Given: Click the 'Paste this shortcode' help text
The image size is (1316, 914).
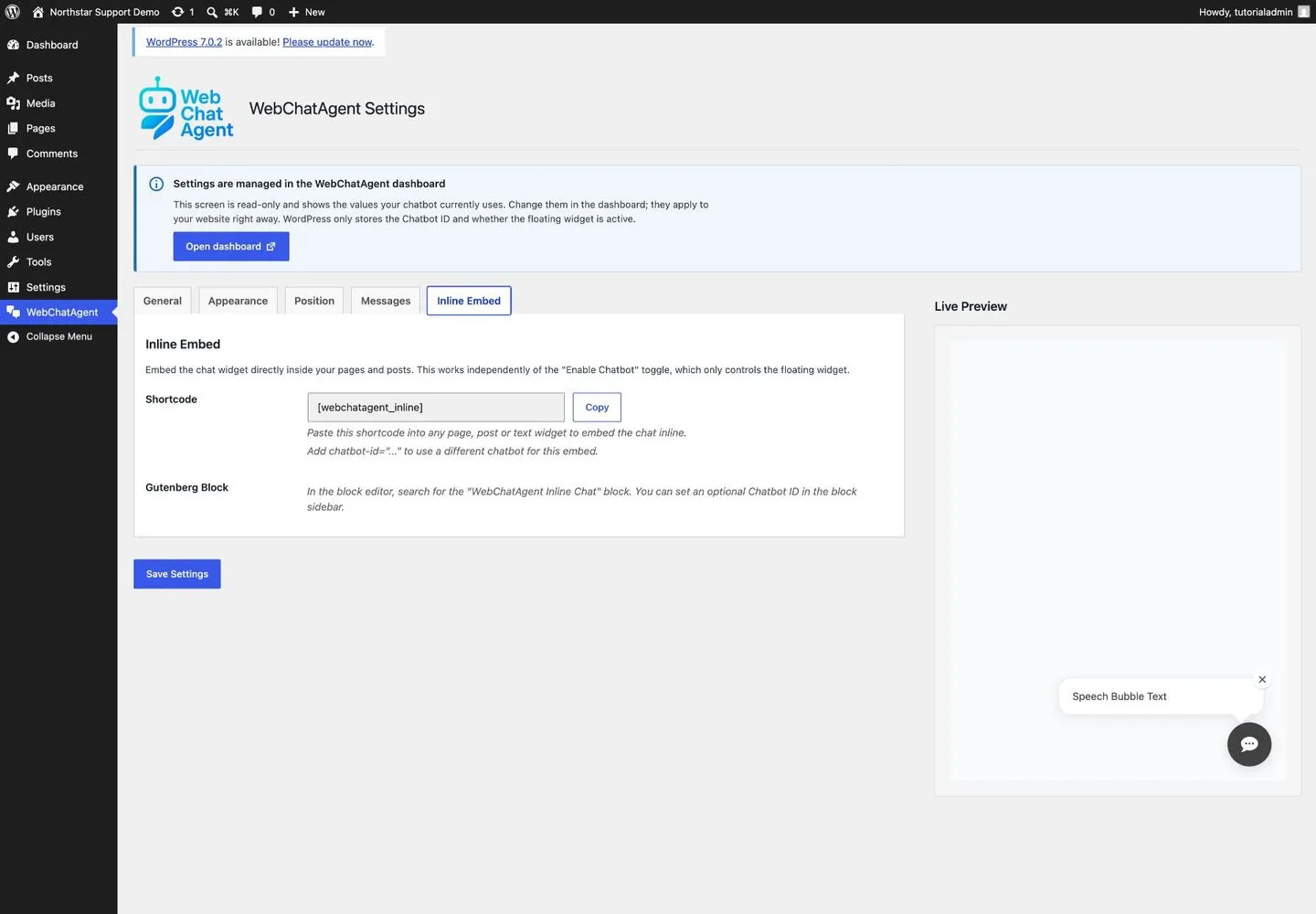Looking at the screenshot, I should [x=496, y=433].
